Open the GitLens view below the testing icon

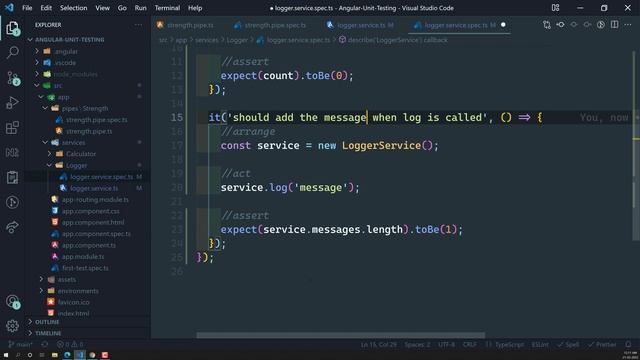12,202
